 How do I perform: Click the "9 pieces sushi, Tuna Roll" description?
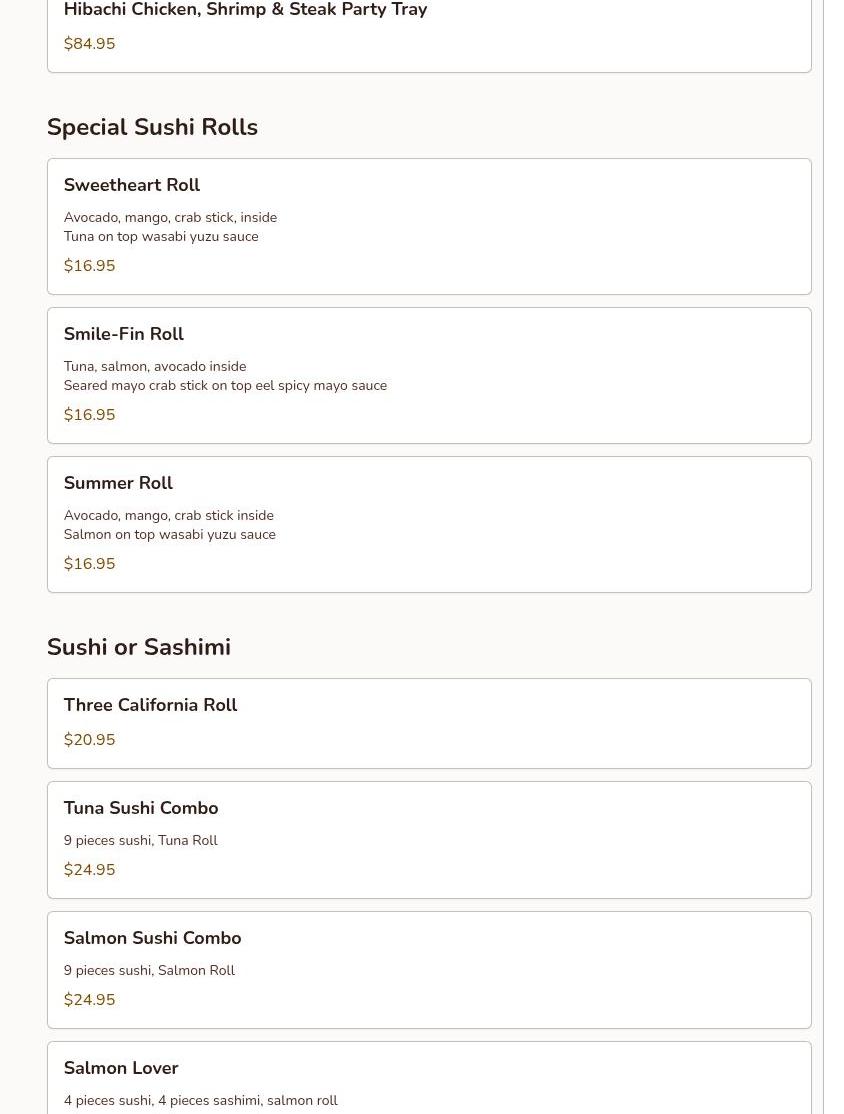tap(140, 841)
